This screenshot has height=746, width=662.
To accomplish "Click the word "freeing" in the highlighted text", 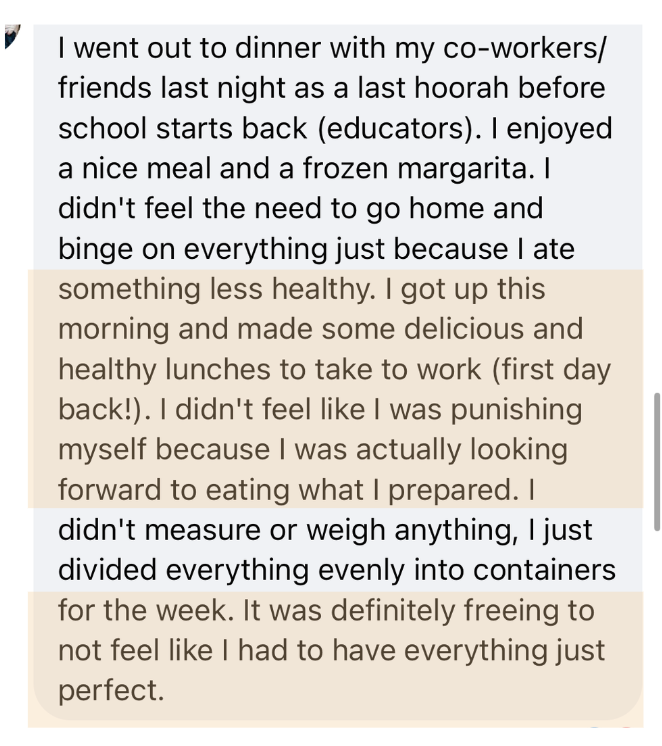I will pos(509,611).
